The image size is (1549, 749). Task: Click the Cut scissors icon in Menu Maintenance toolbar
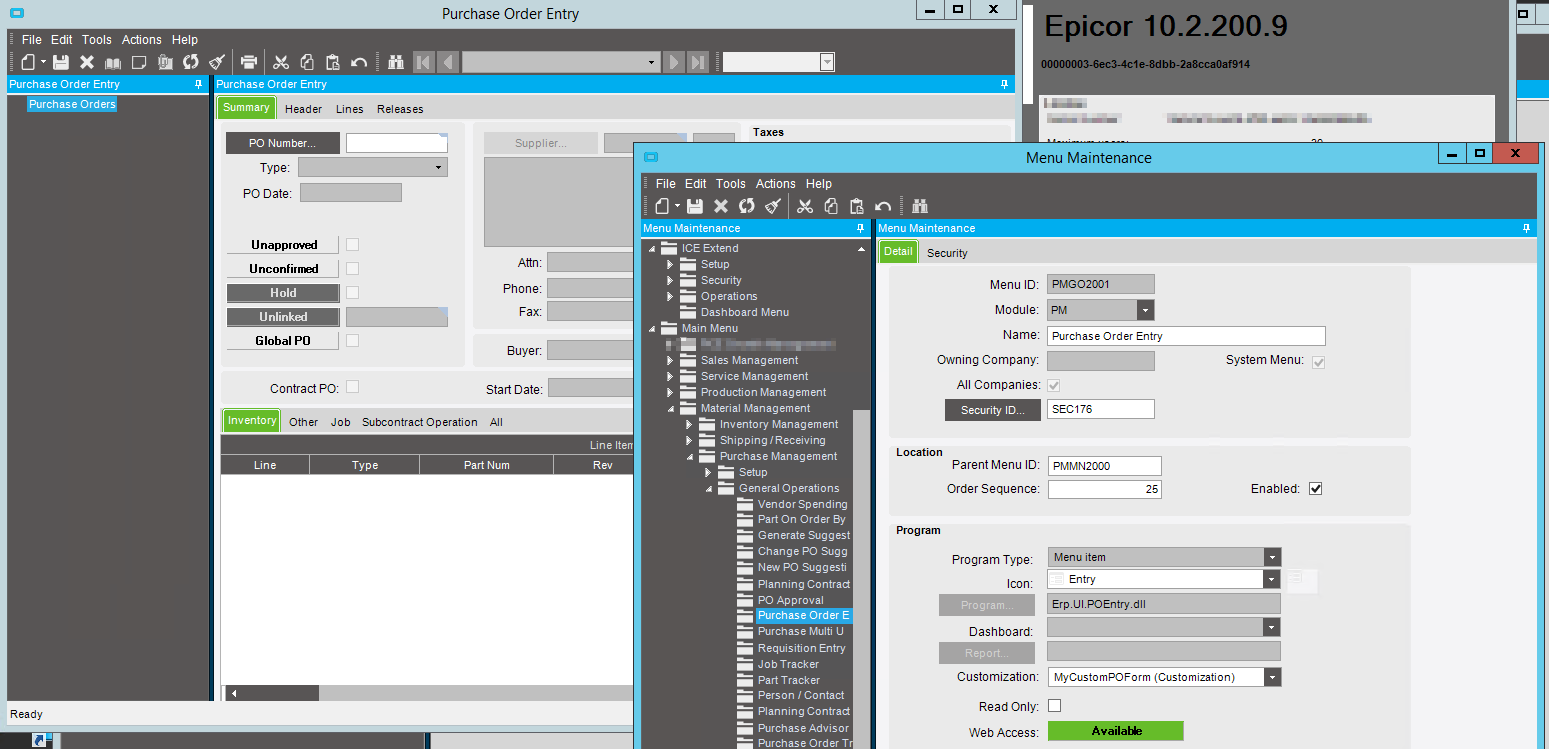click(805, 206)
